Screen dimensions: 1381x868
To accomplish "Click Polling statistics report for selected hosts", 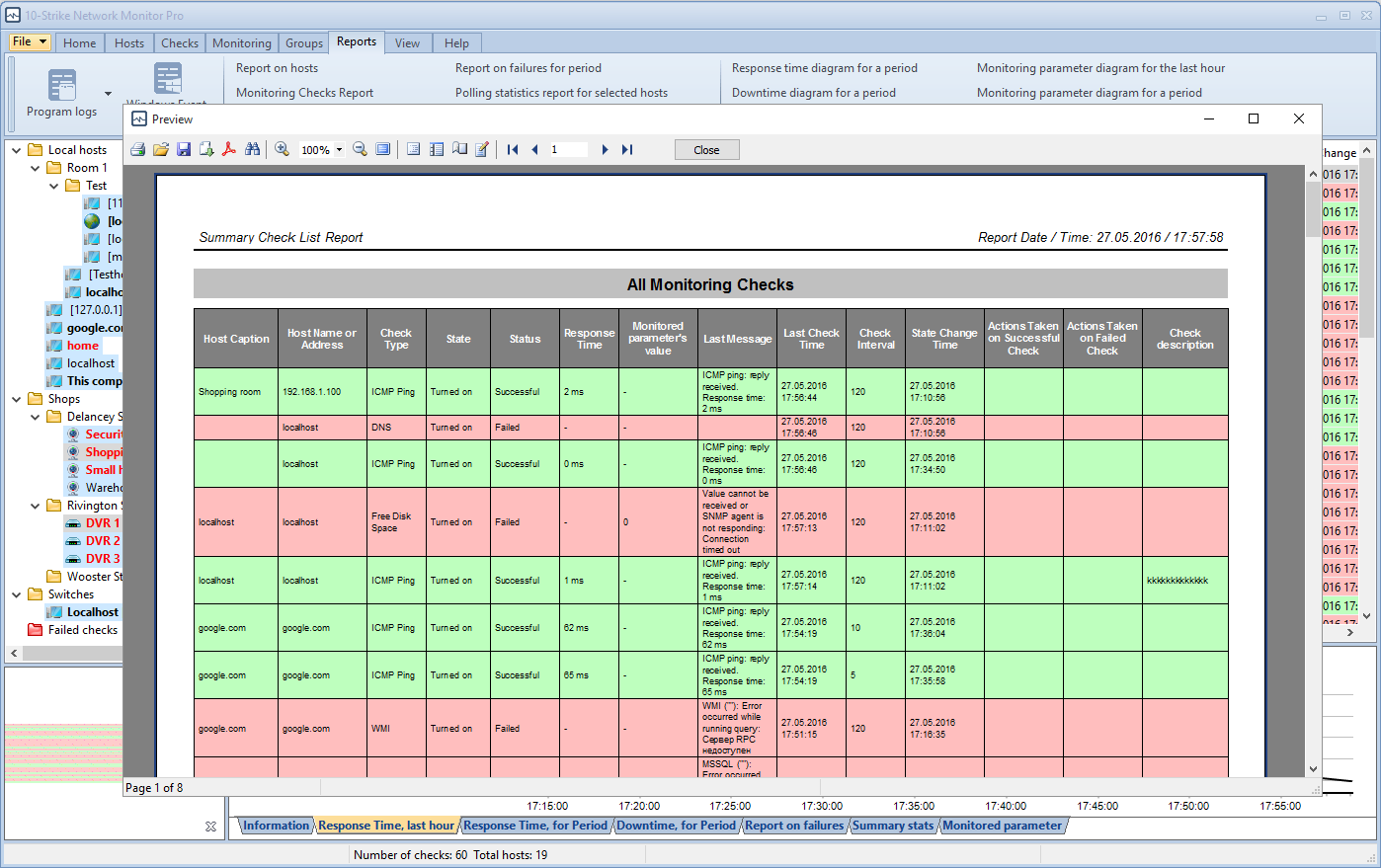I will (561, 93).
